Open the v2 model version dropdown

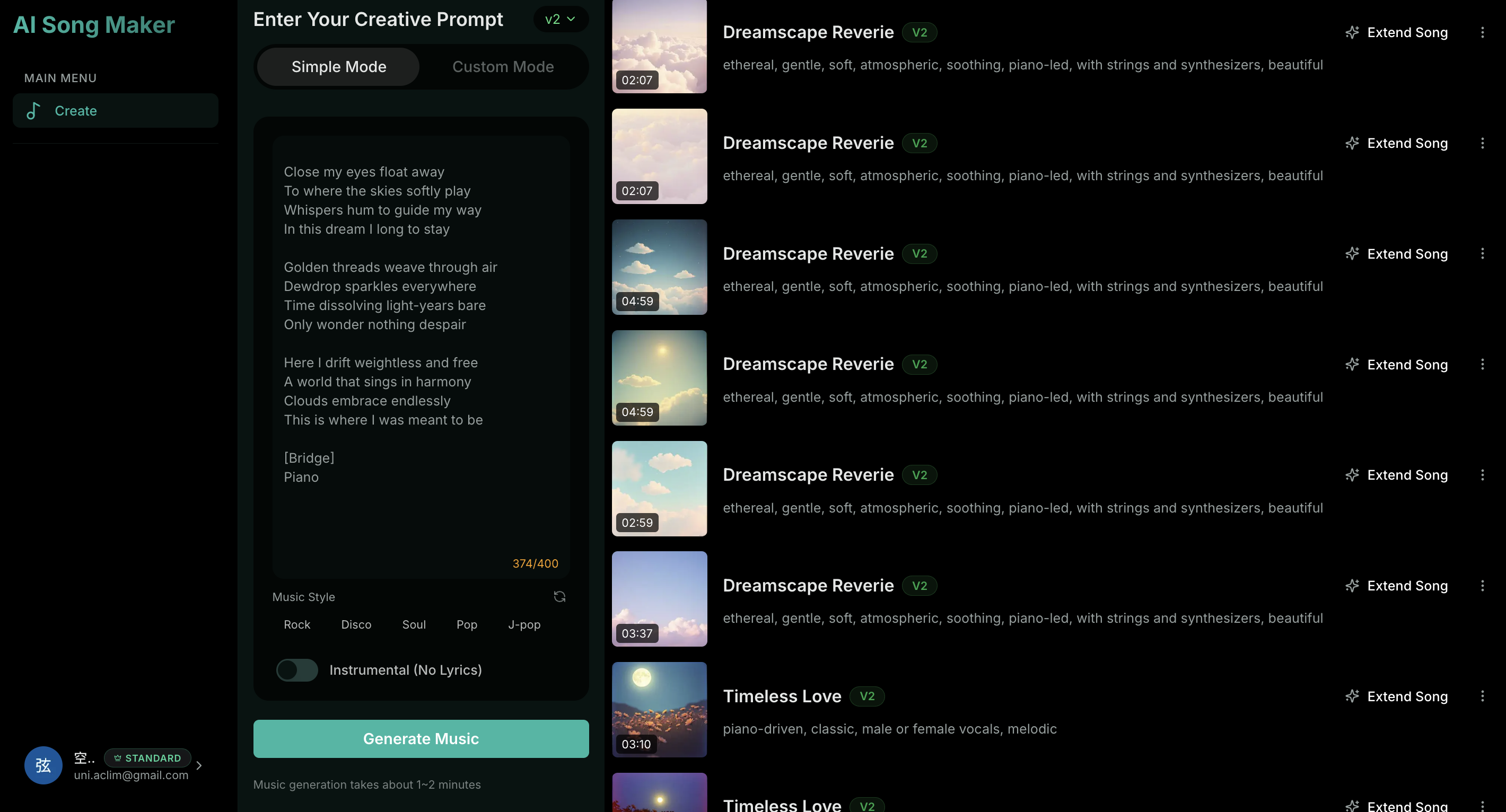pos(560,19)
